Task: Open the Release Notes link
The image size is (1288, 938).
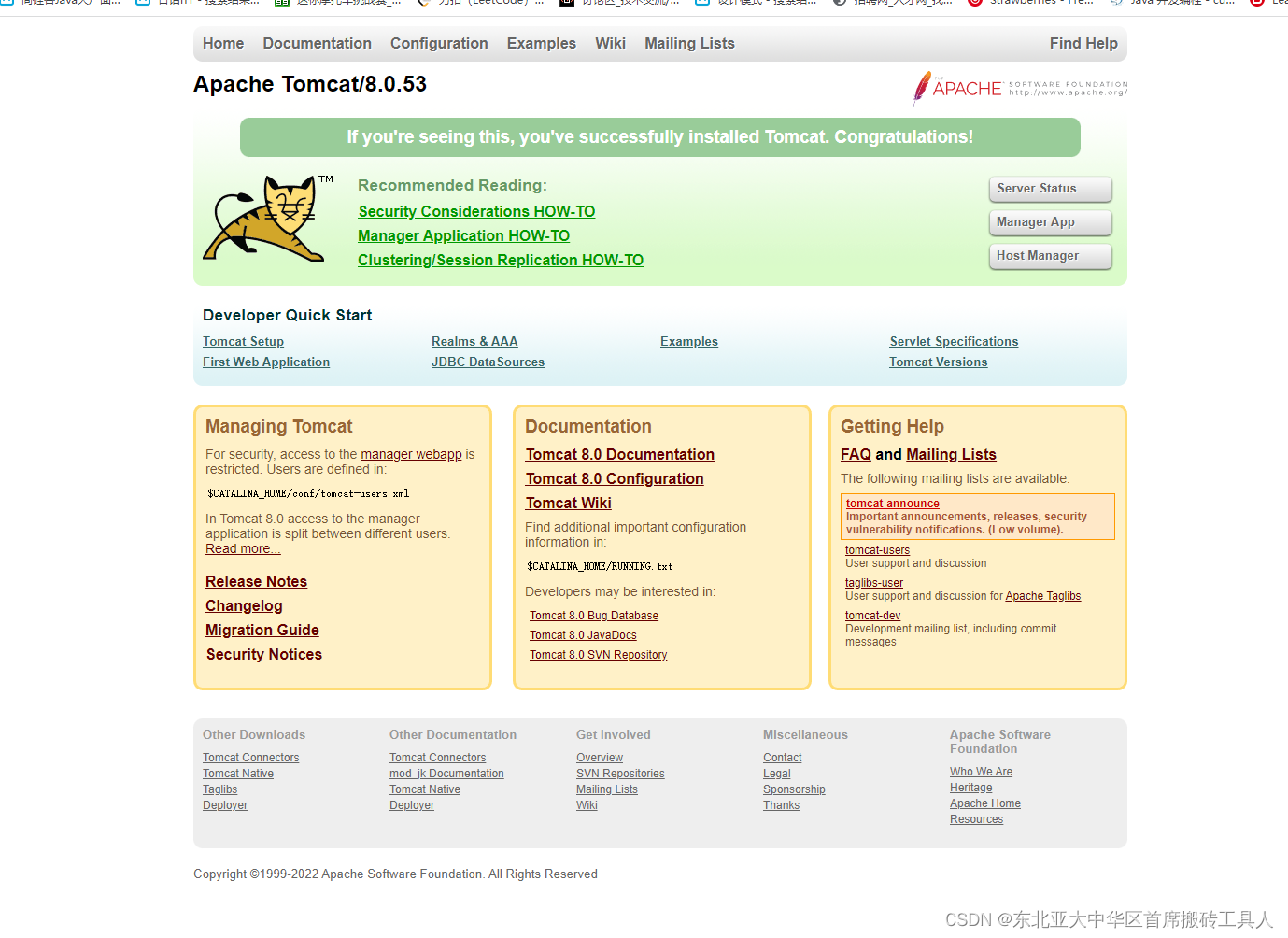Action: pos(256,582)
